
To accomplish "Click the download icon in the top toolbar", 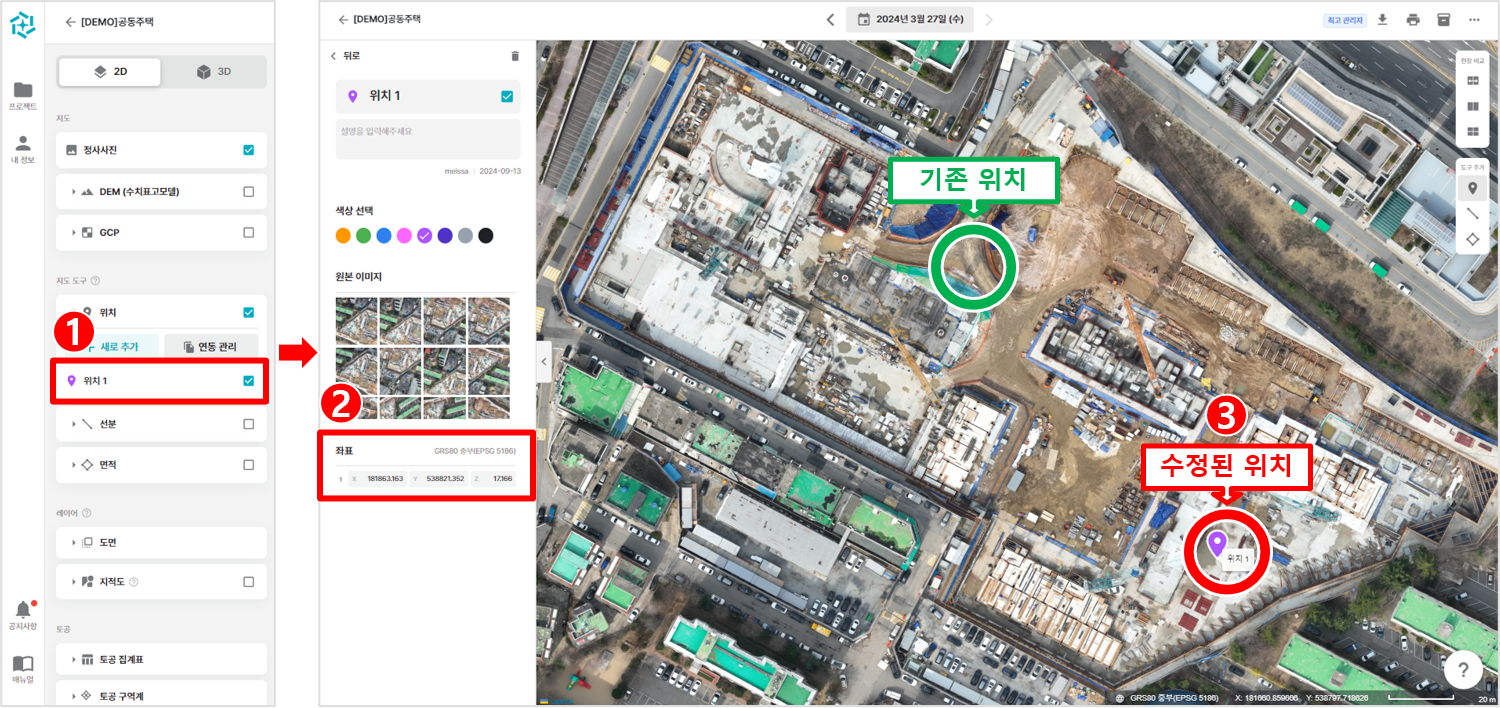I will coord(1382,19).
